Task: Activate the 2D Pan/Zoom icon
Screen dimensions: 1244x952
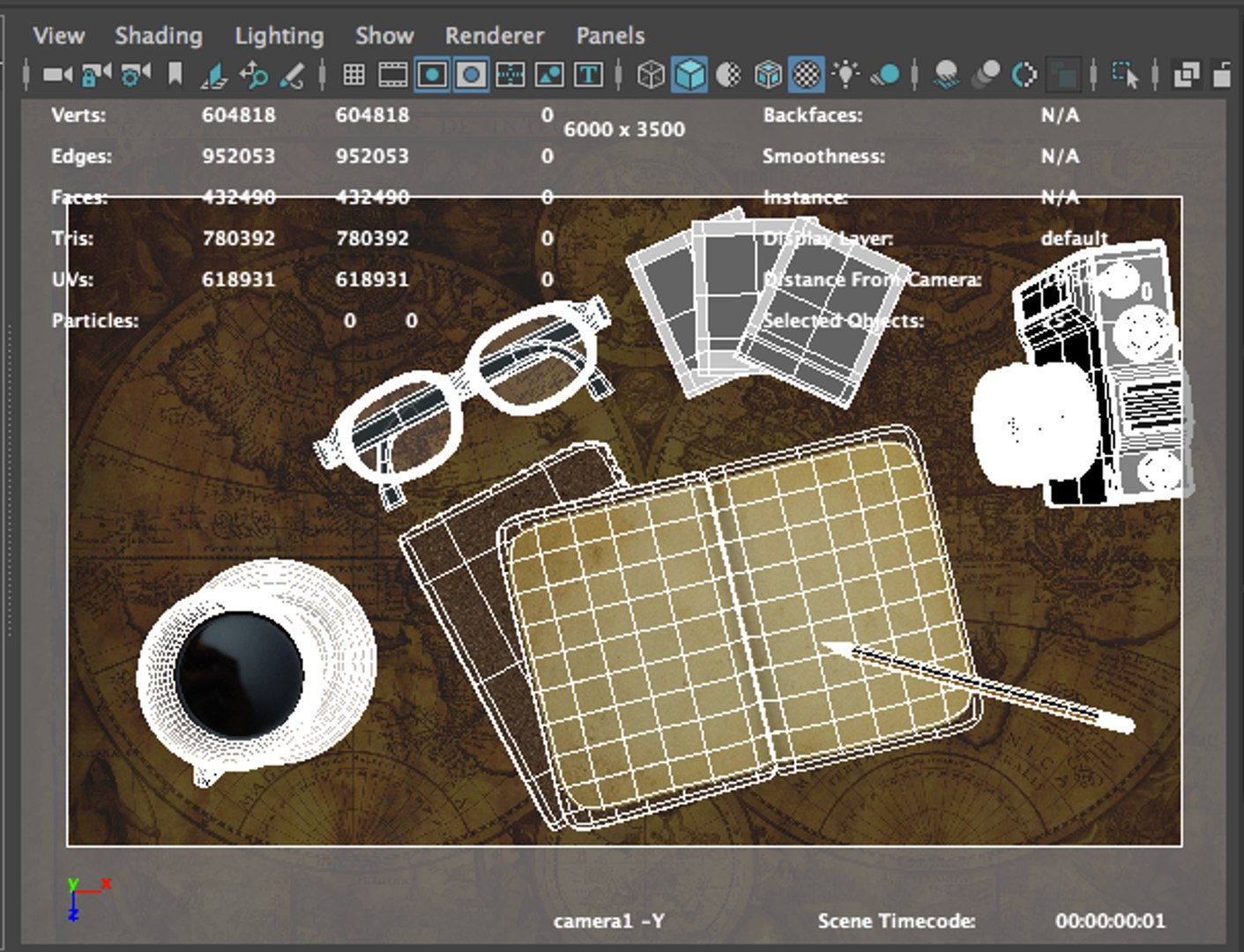Action: tap(253, 75)
